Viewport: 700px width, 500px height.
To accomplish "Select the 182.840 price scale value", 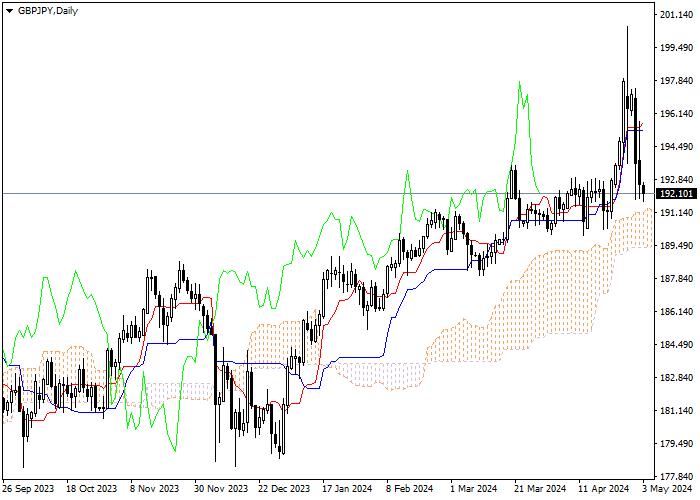I will 676,378.
